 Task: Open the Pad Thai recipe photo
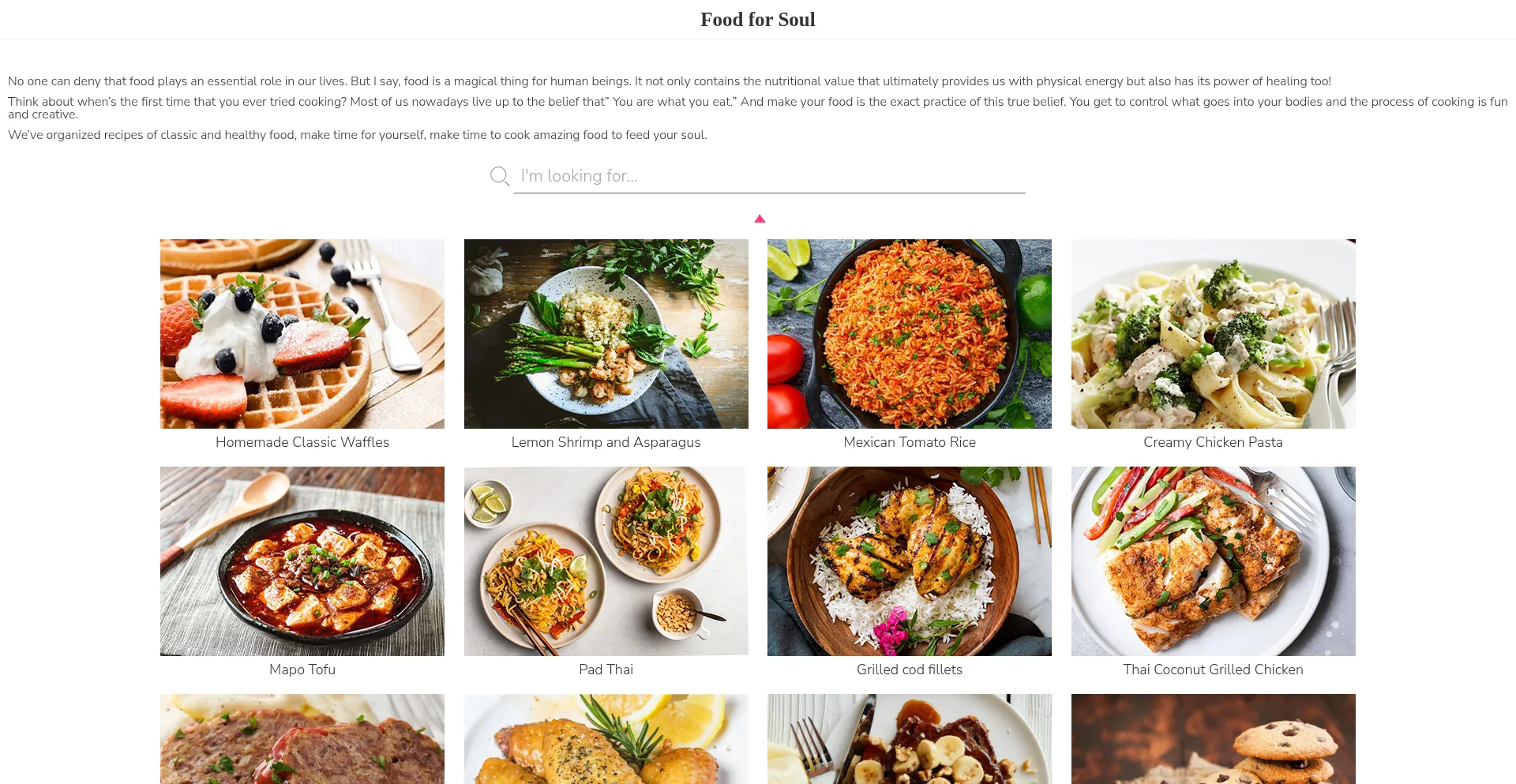coord(606,561)
